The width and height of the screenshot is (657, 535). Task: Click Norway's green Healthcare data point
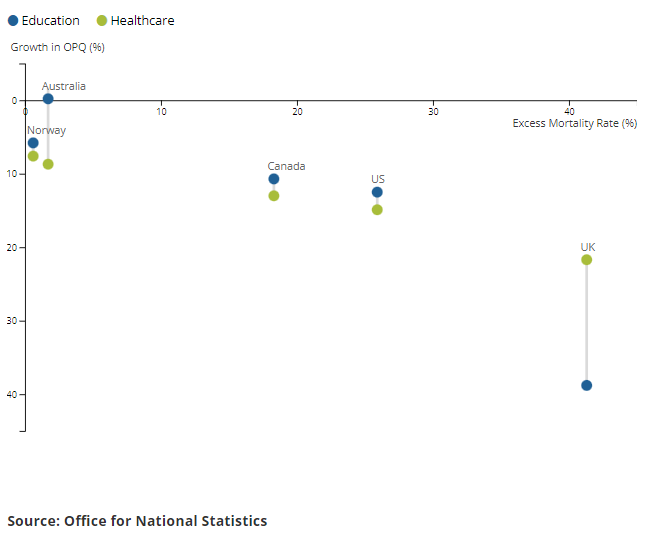coord(33,156)
